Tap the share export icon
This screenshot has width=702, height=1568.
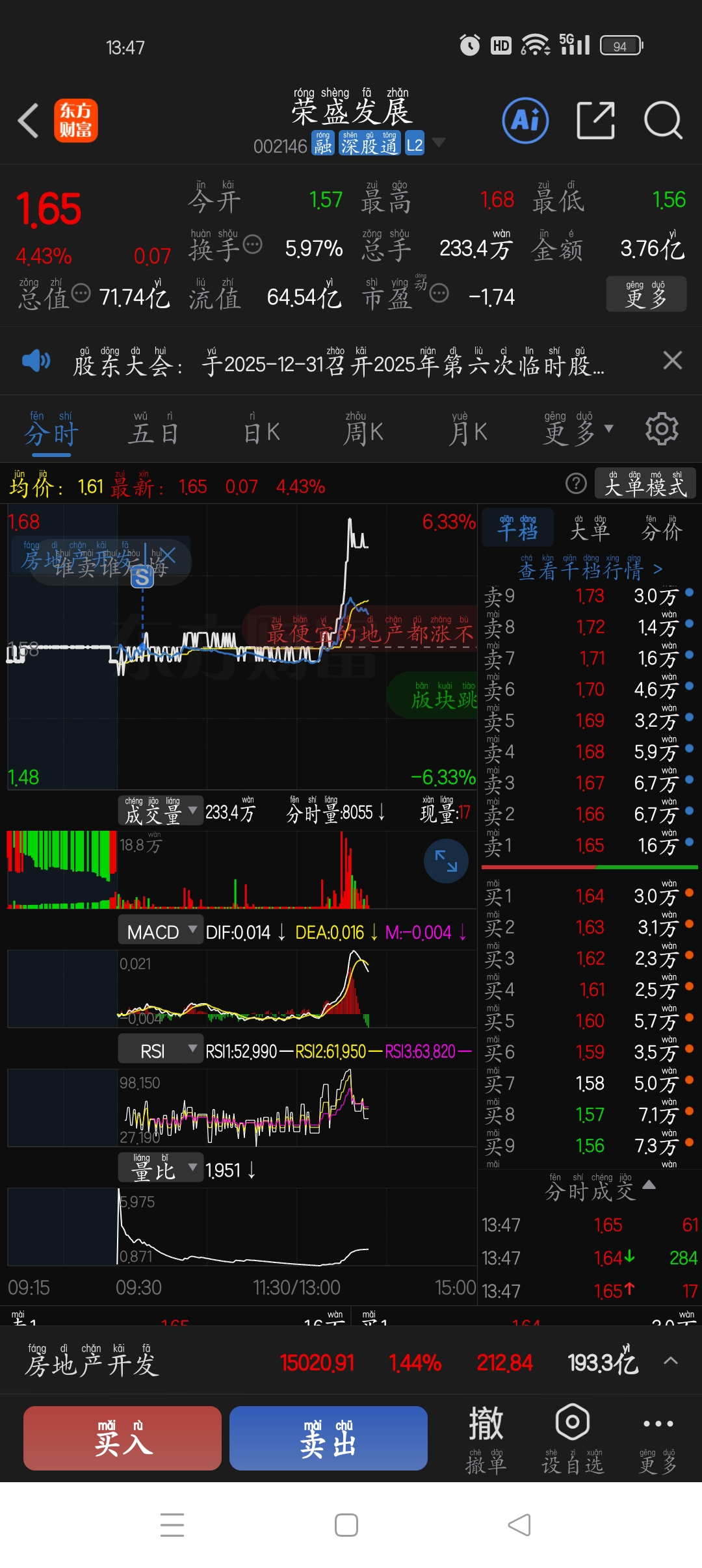(596, 120)
